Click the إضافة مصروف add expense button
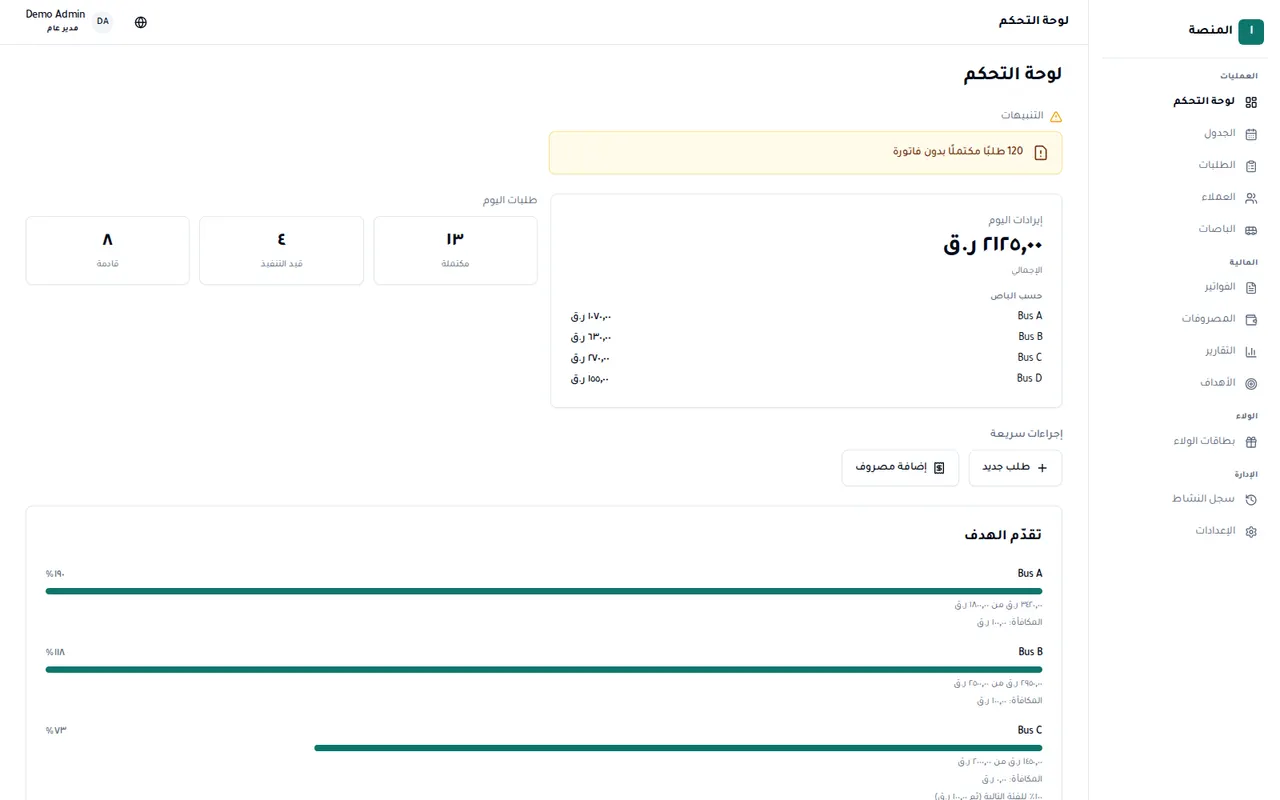 pos(900,468)
